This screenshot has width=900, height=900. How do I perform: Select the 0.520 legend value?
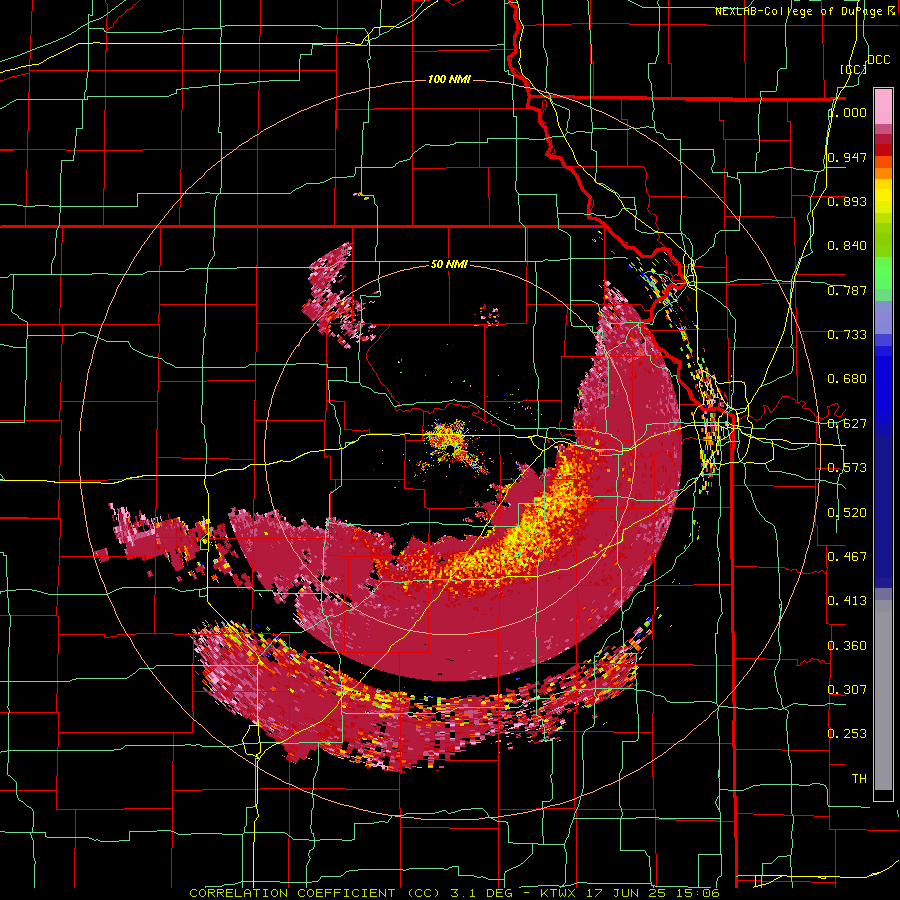tap(847, 513)
